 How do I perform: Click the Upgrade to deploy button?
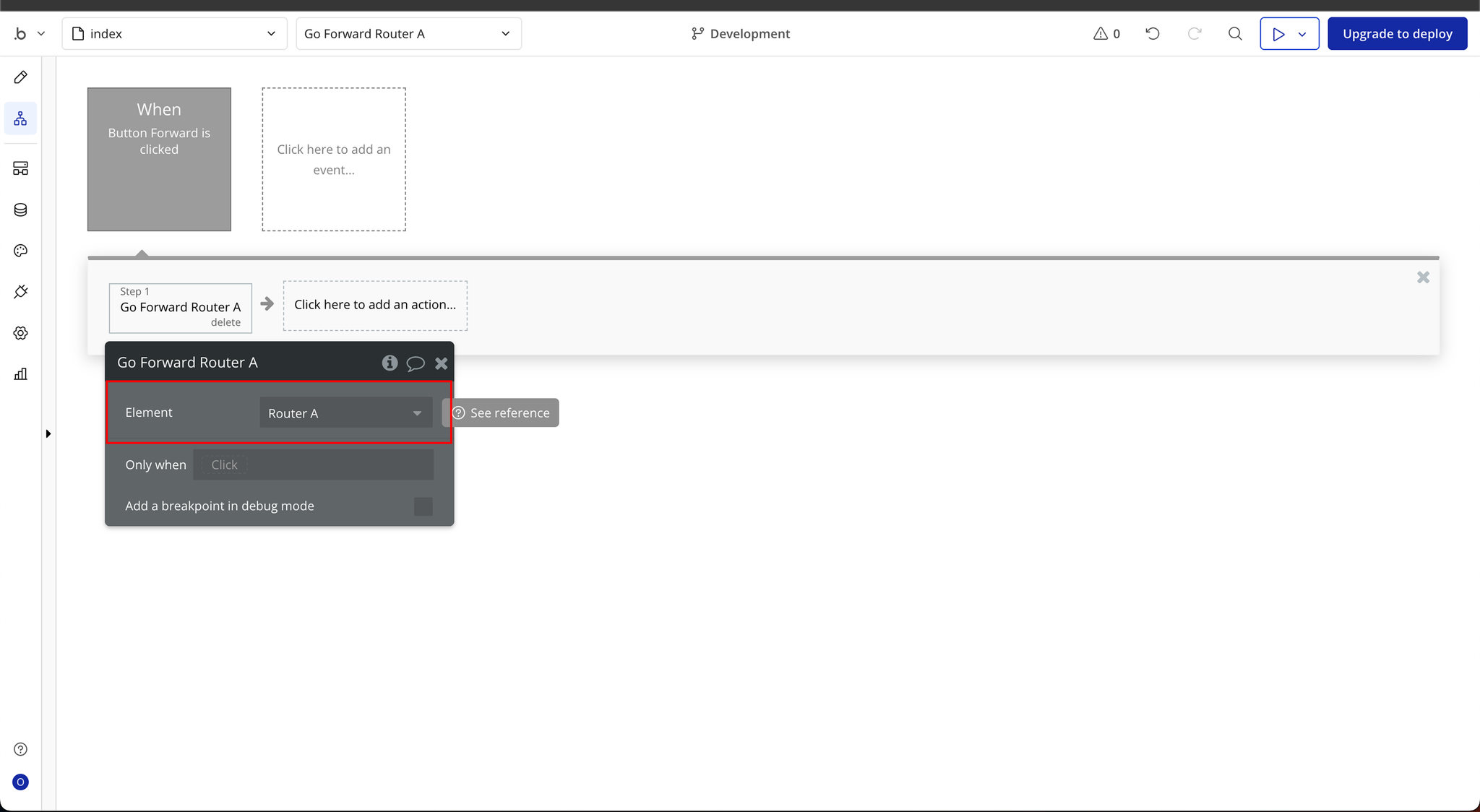(x=1397, y=34)
